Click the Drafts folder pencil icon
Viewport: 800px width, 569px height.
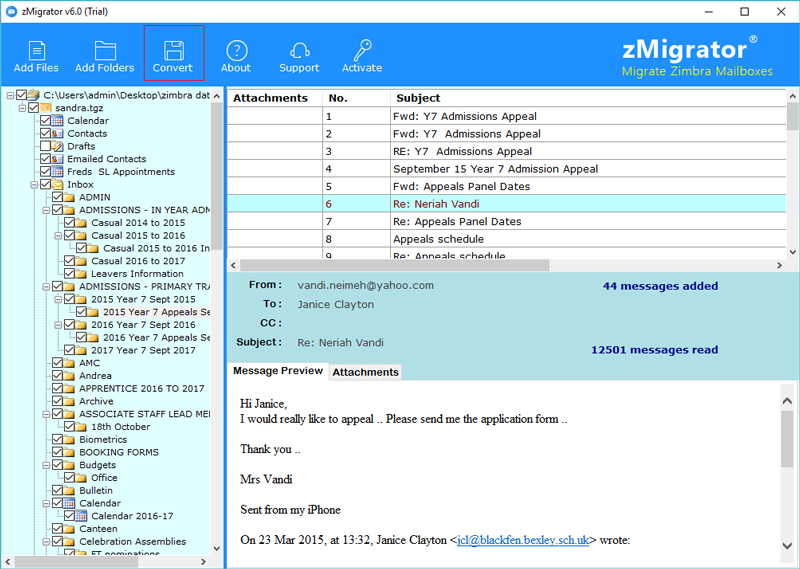58,146
